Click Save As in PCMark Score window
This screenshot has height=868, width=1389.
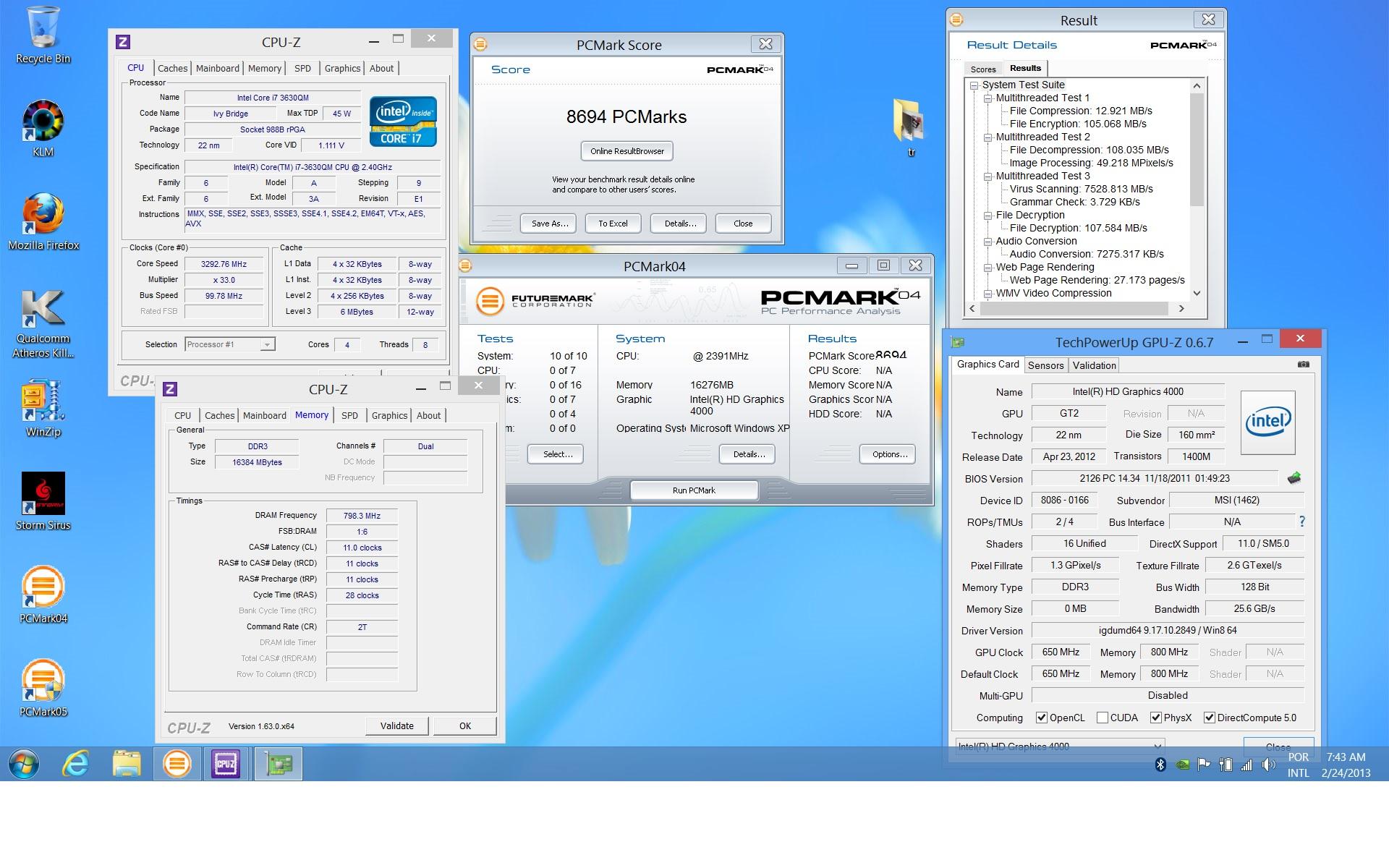(550, 224)
